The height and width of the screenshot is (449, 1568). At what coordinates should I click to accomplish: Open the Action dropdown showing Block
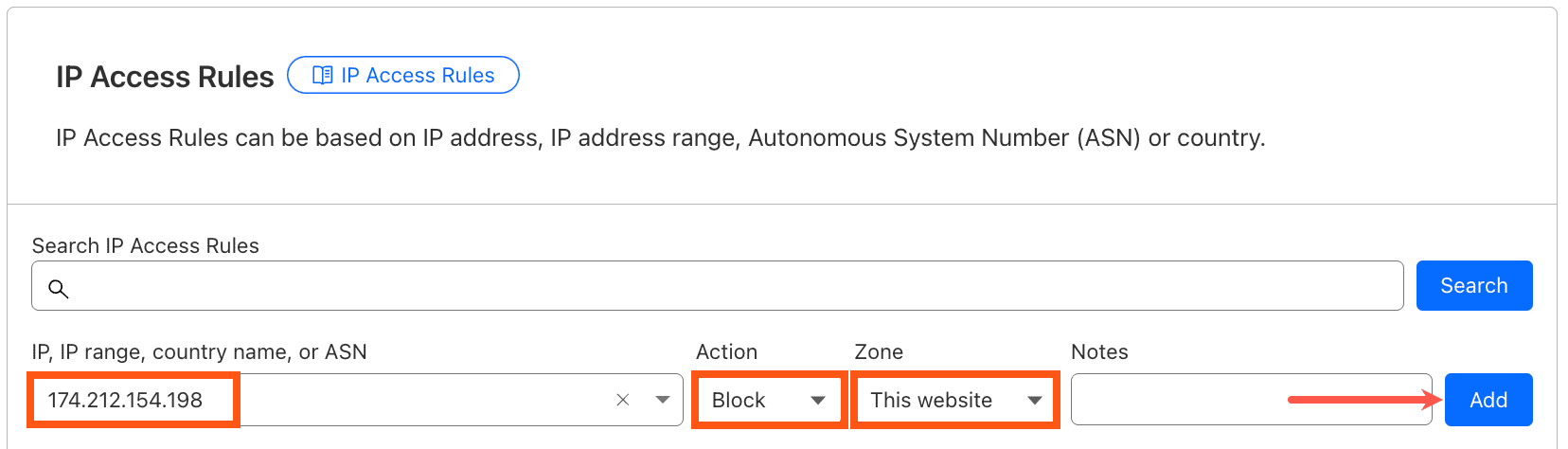point(769,400)
